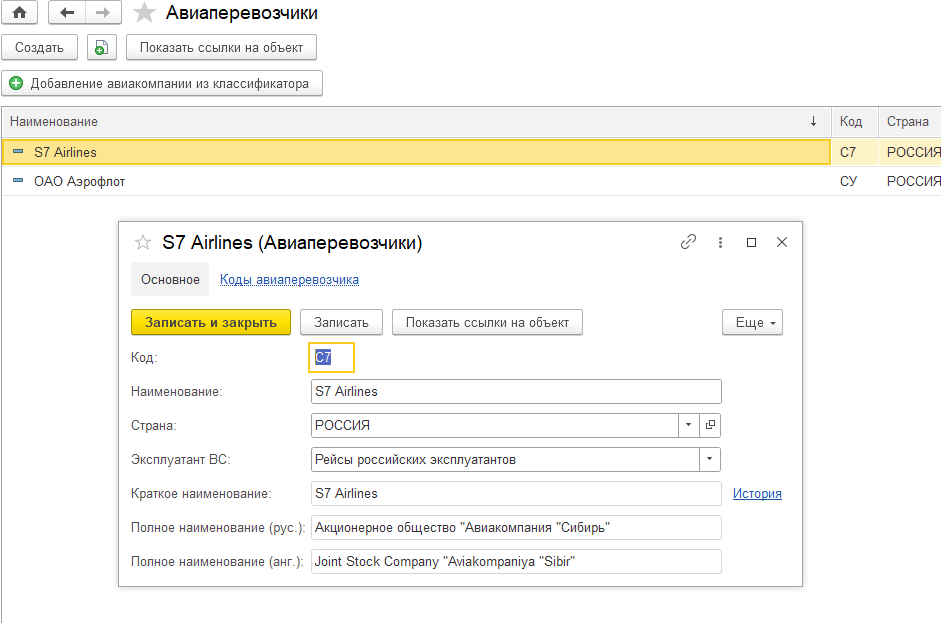The width and height of the screenshot is (941, 623).
Task: Go to the home page icon
Action: click(x=20, y=13)
